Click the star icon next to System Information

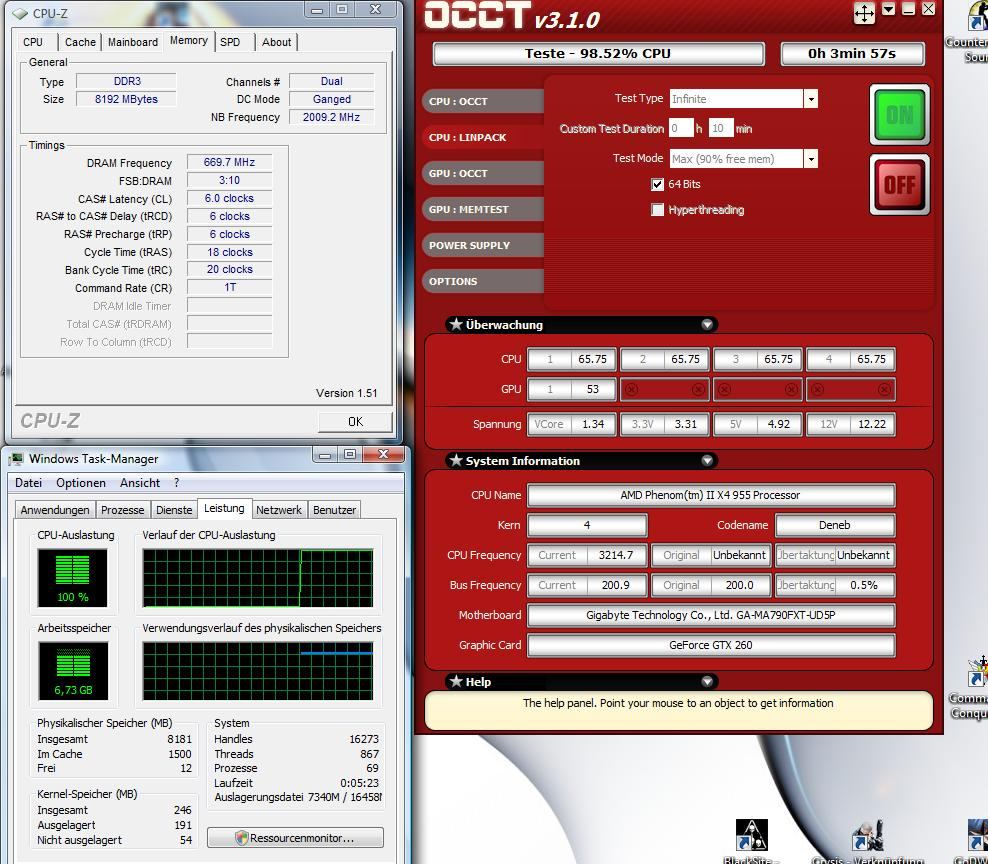pos(456,461)
